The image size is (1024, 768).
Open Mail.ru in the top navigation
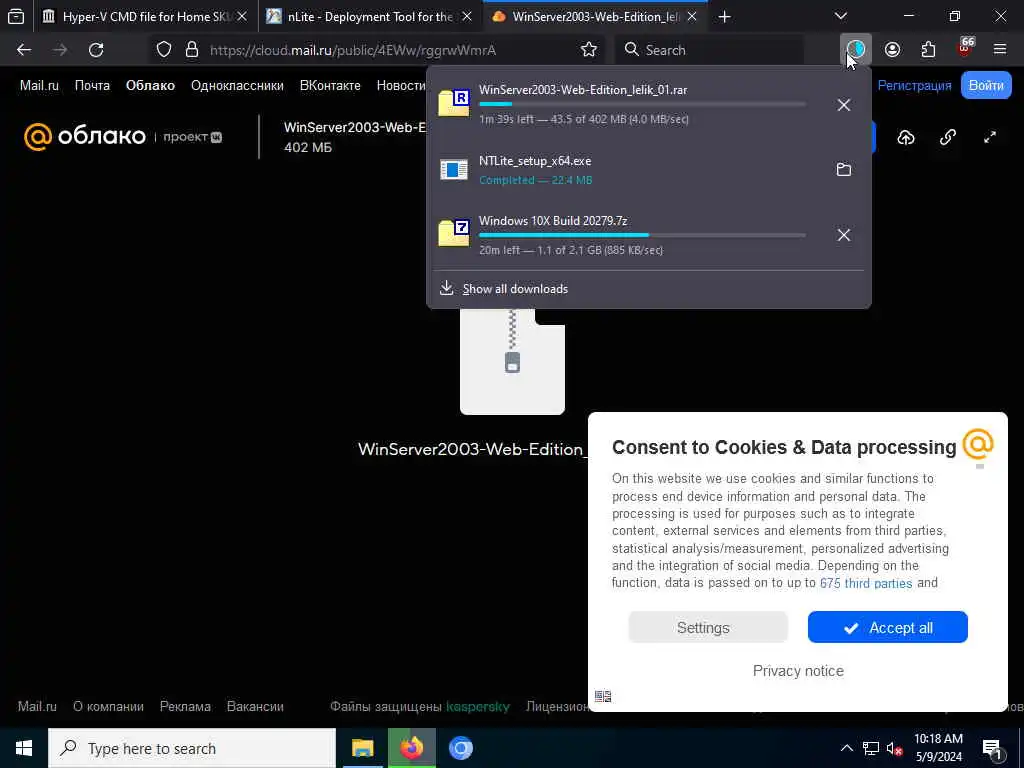[39, 86]
